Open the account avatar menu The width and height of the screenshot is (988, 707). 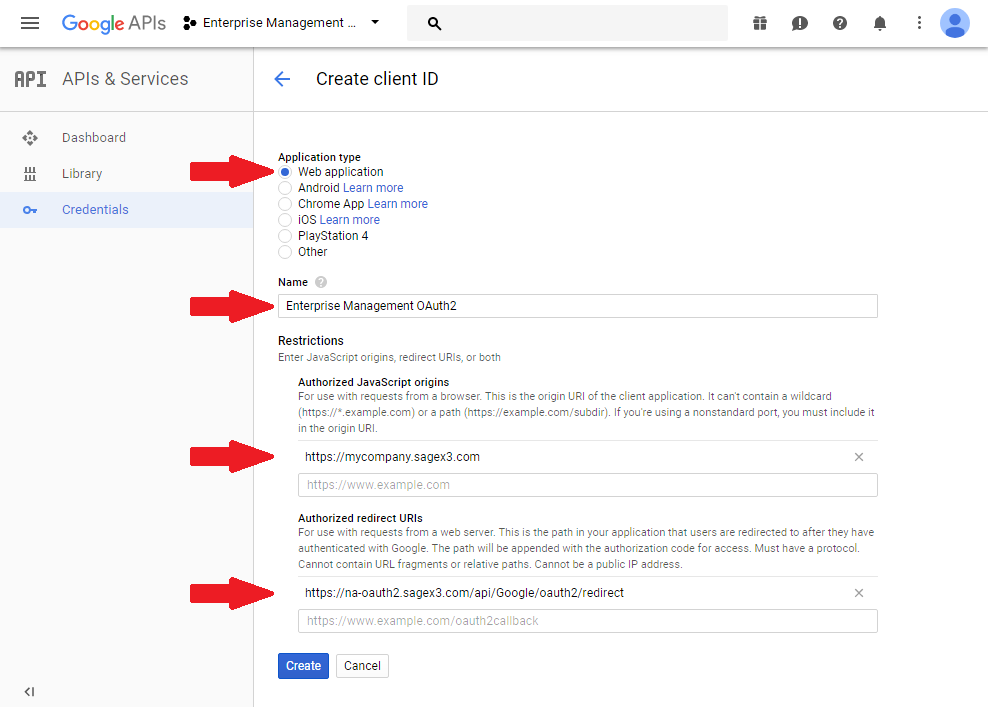coord(955,22)
